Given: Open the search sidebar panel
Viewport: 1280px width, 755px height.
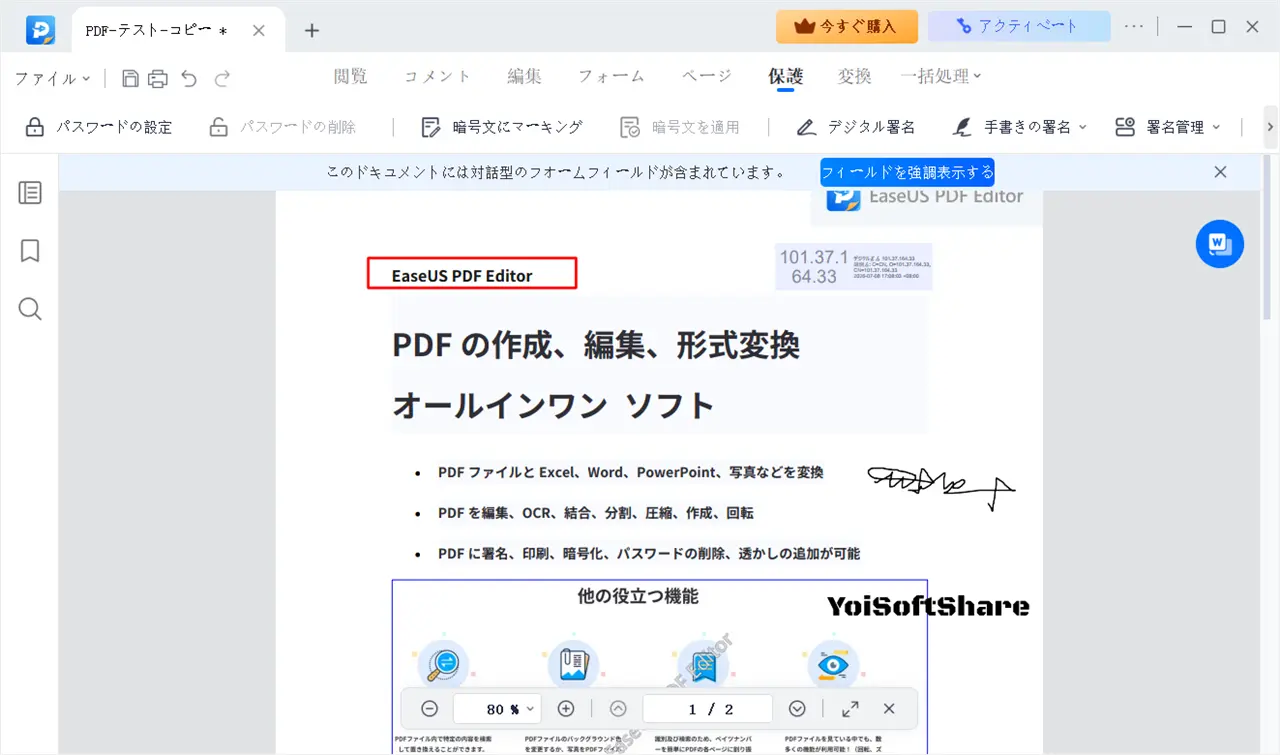Looking at the screenshot, I should [x=30, y=309].
